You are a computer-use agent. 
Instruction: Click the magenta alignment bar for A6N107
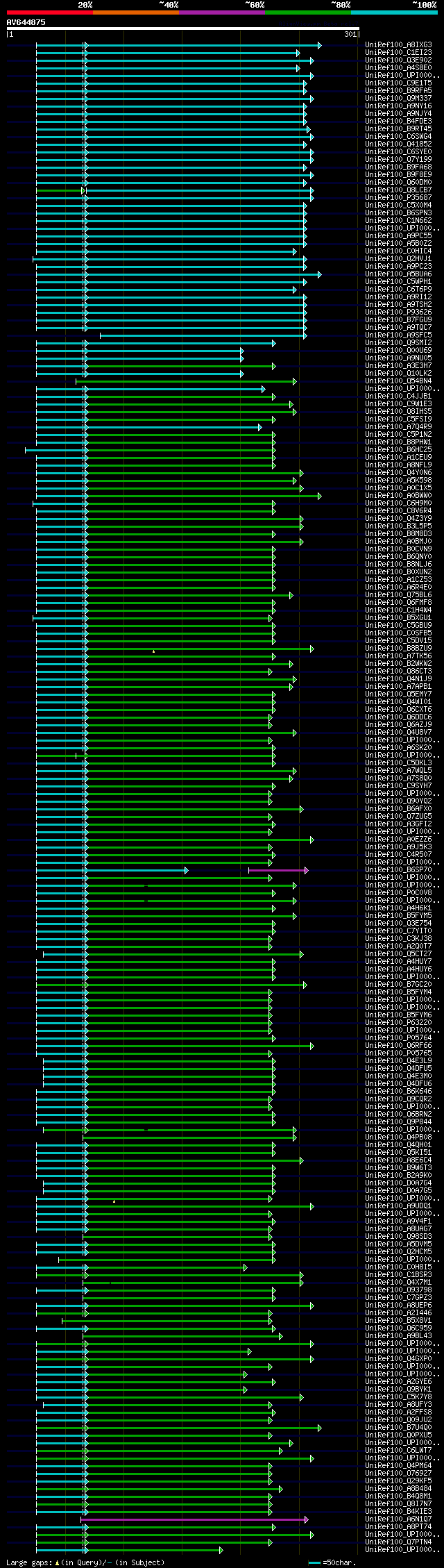click(x=194, y=1519)
